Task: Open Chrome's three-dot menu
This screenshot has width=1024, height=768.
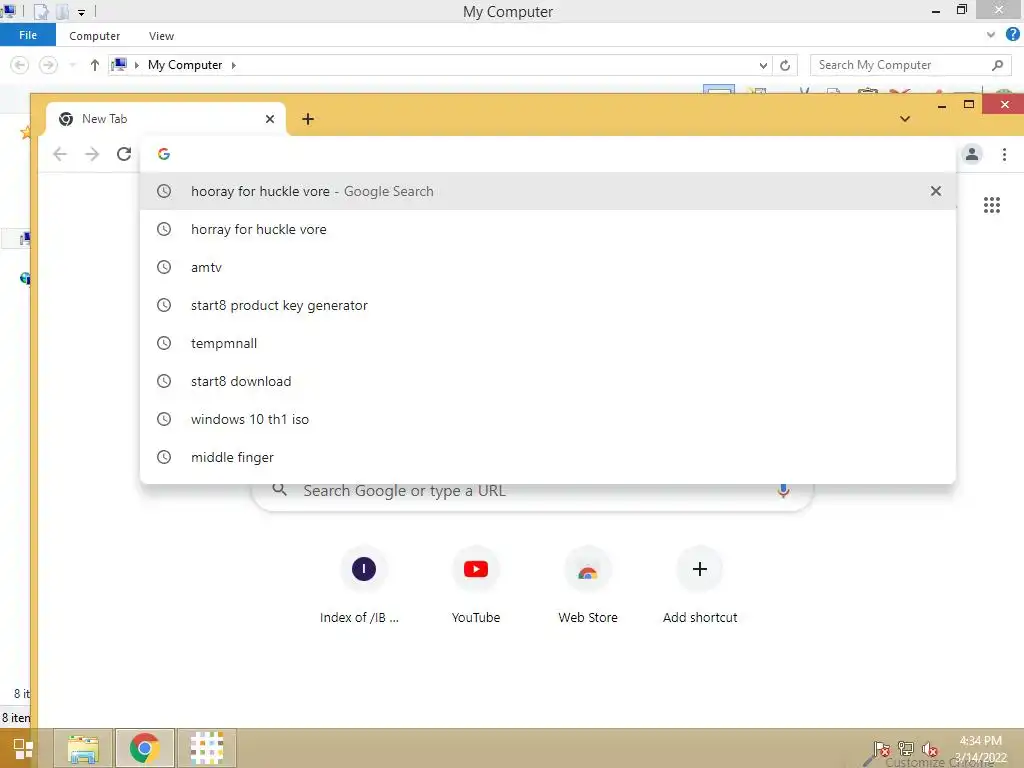Action: point(1004,154)
